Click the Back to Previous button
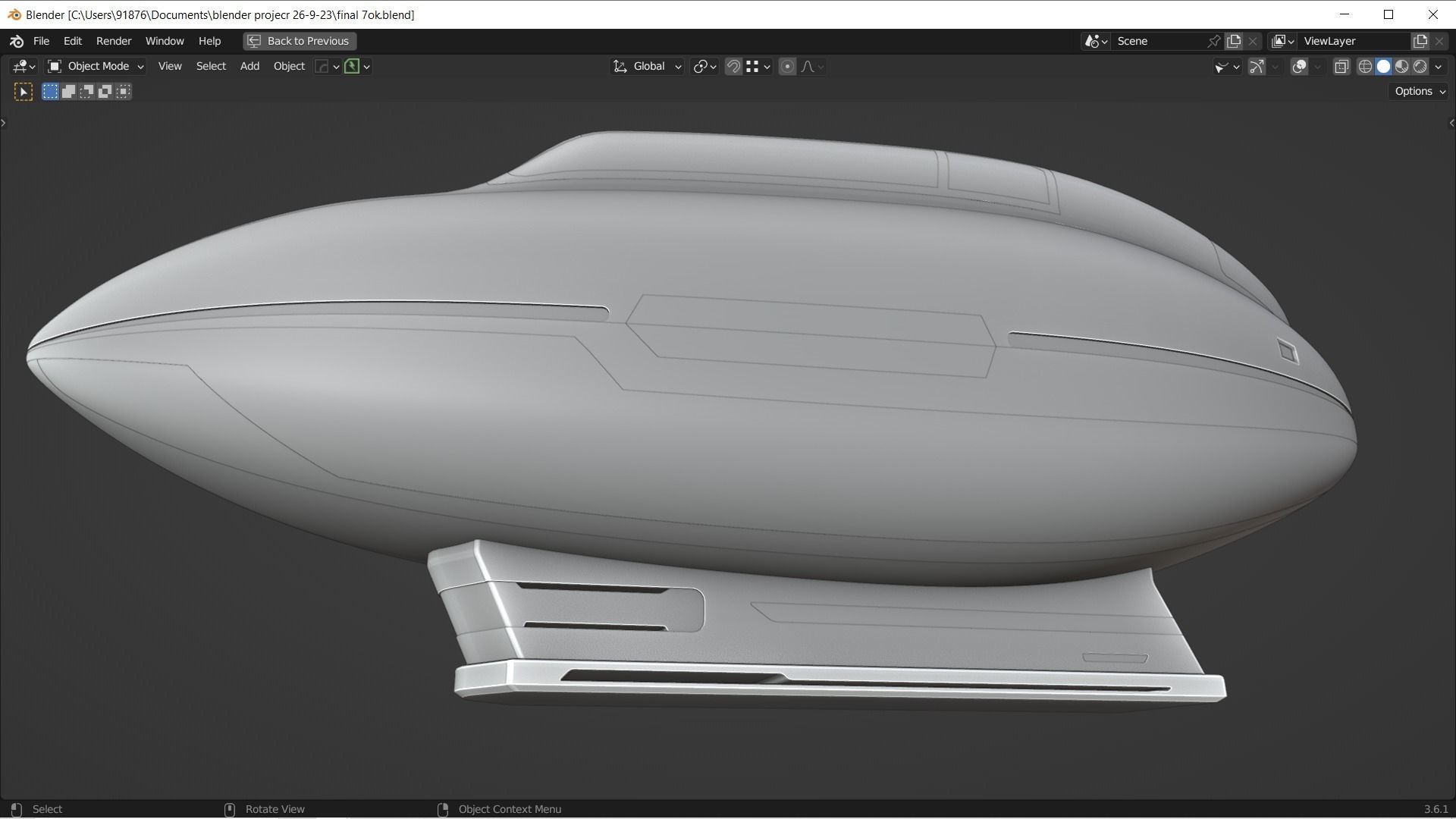 click(x=299, y=41)
